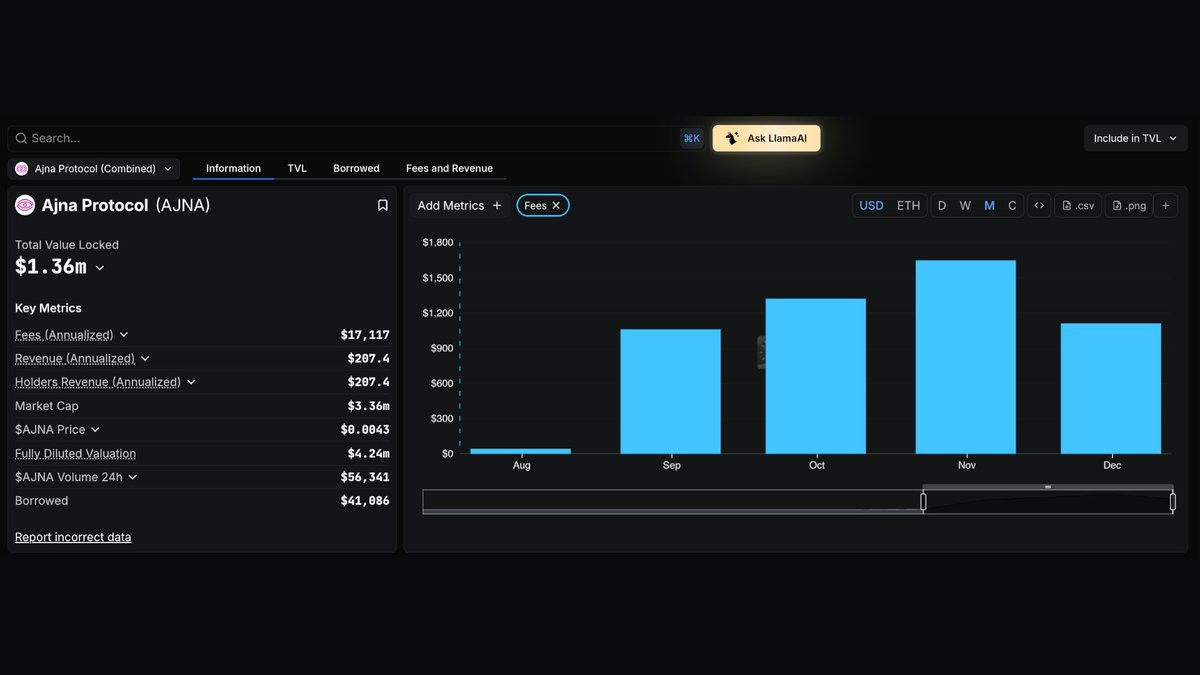Viewport: 1200px width, 675px height.
Task: Set chart interval to monthly (M)
Action: click(x=989, y=205)
